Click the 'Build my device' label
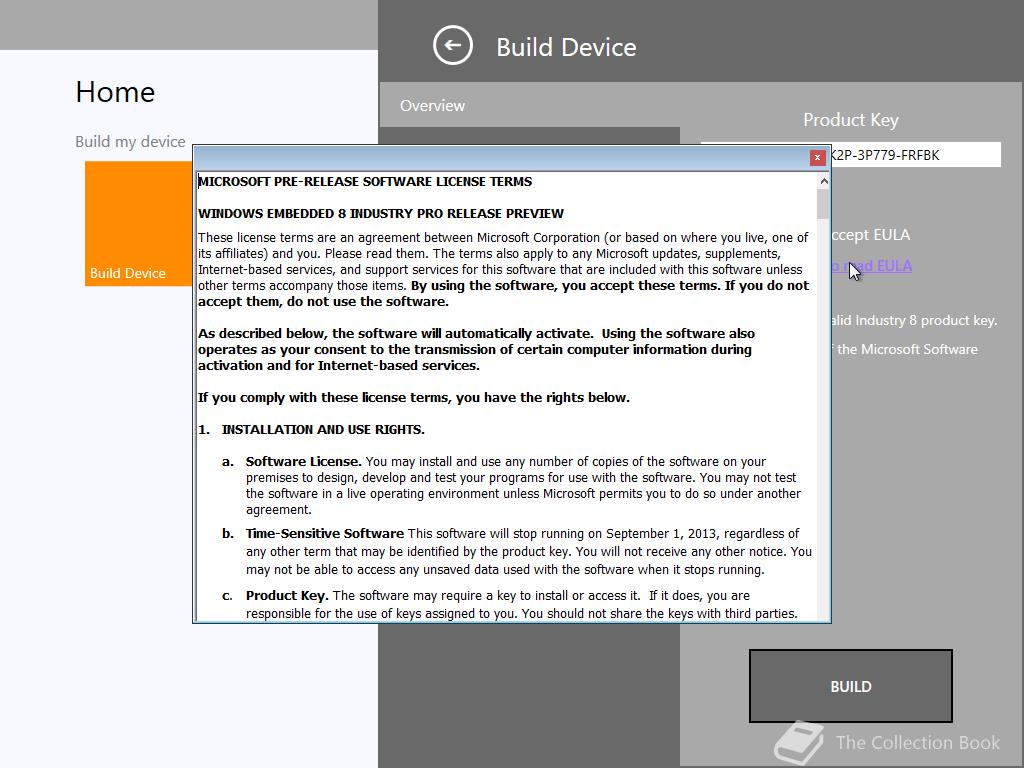Screen dimensions: 1024x768 pyautogui.click(x=130, y=142)
